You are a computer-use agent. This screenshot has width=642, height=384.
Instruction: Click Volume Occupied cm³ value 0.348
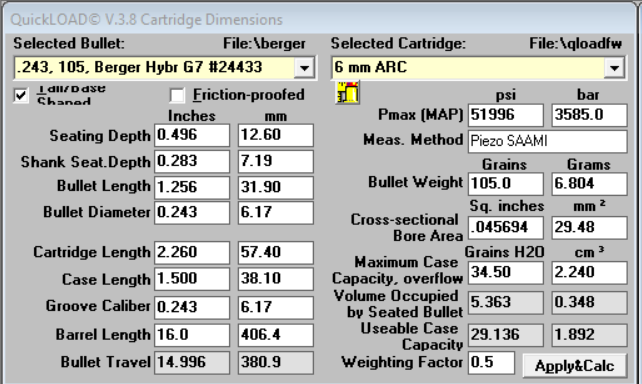coord(589,303)
